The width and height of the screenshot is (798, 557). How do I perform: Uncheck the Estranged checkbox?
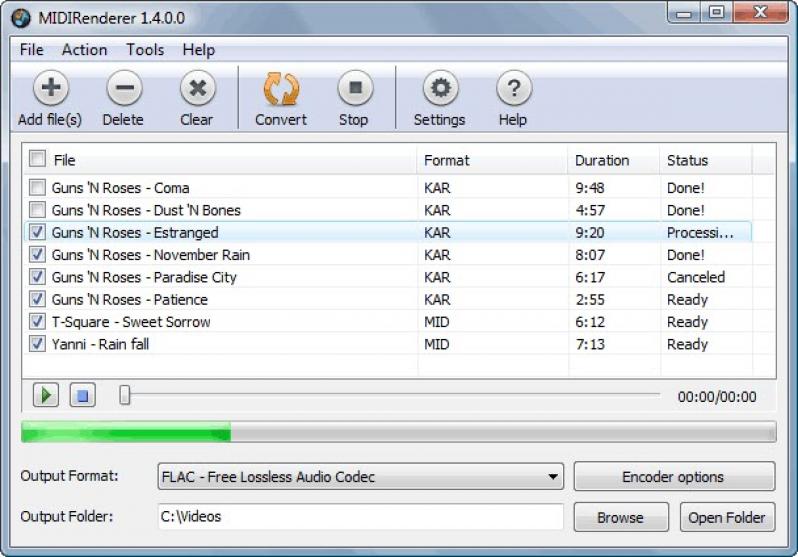[x=37, y=232]
